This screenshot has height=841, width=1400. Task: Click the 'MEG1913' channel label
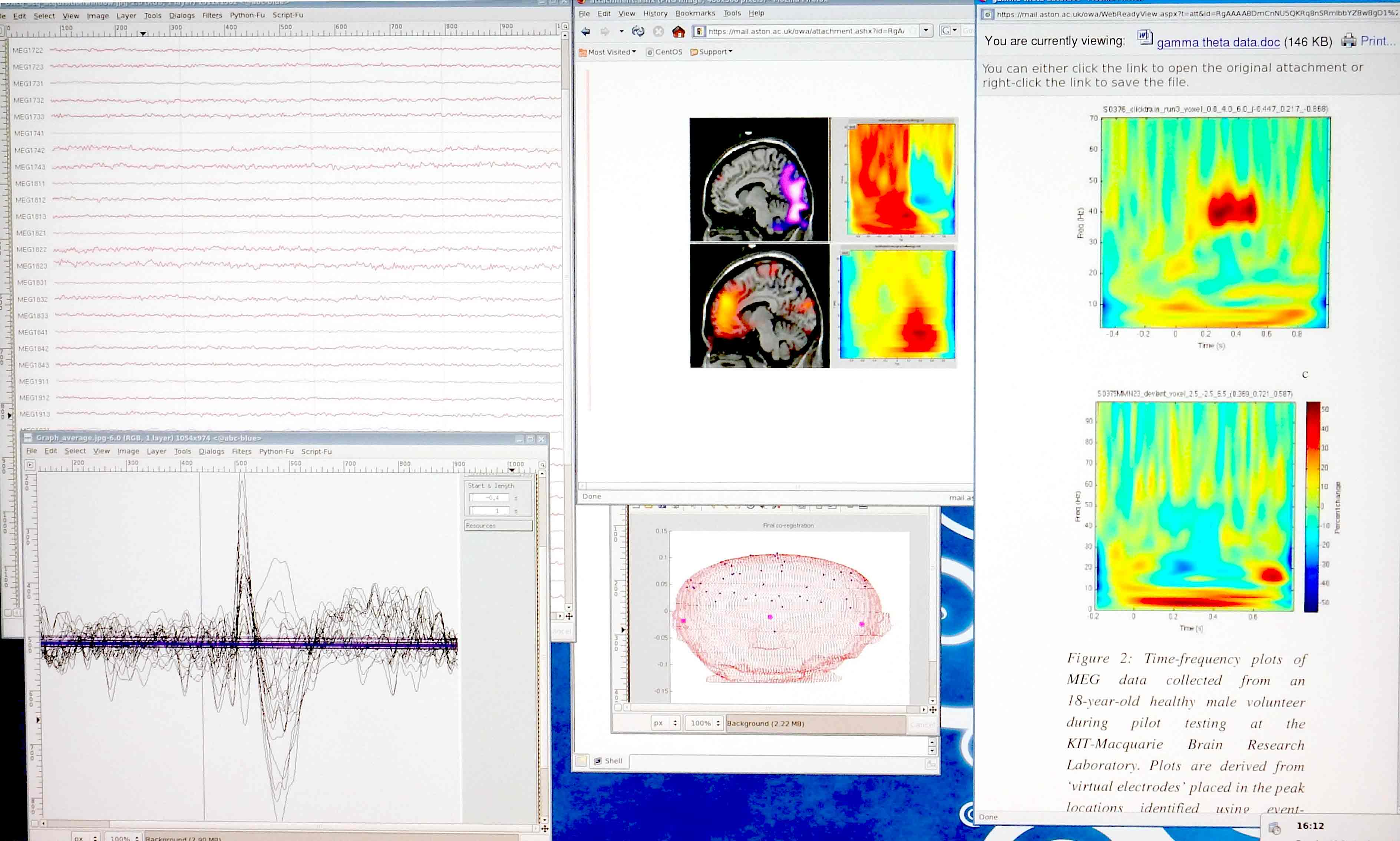[34, 414]
